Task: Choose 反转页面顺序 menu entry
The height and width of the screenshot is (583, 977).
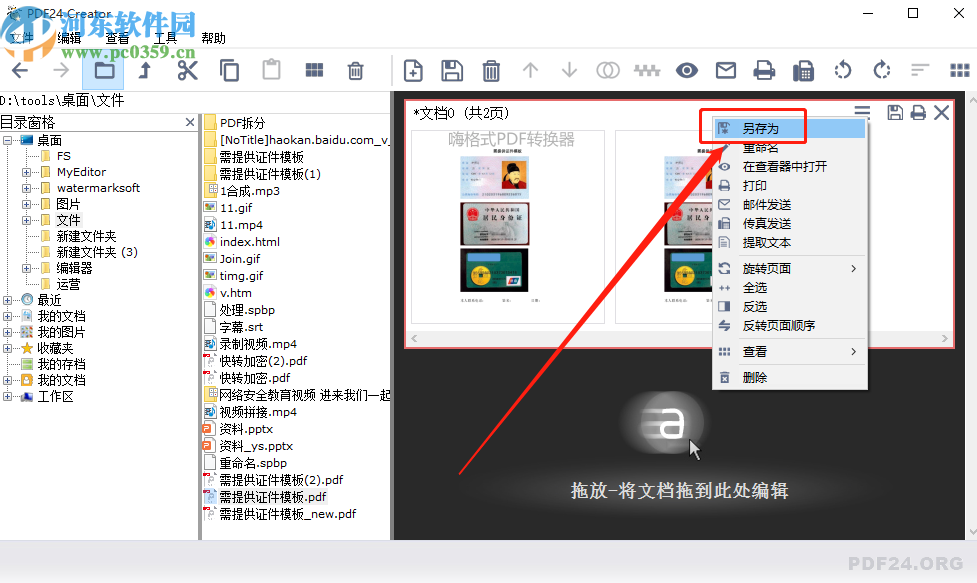Action: [789, 325]
